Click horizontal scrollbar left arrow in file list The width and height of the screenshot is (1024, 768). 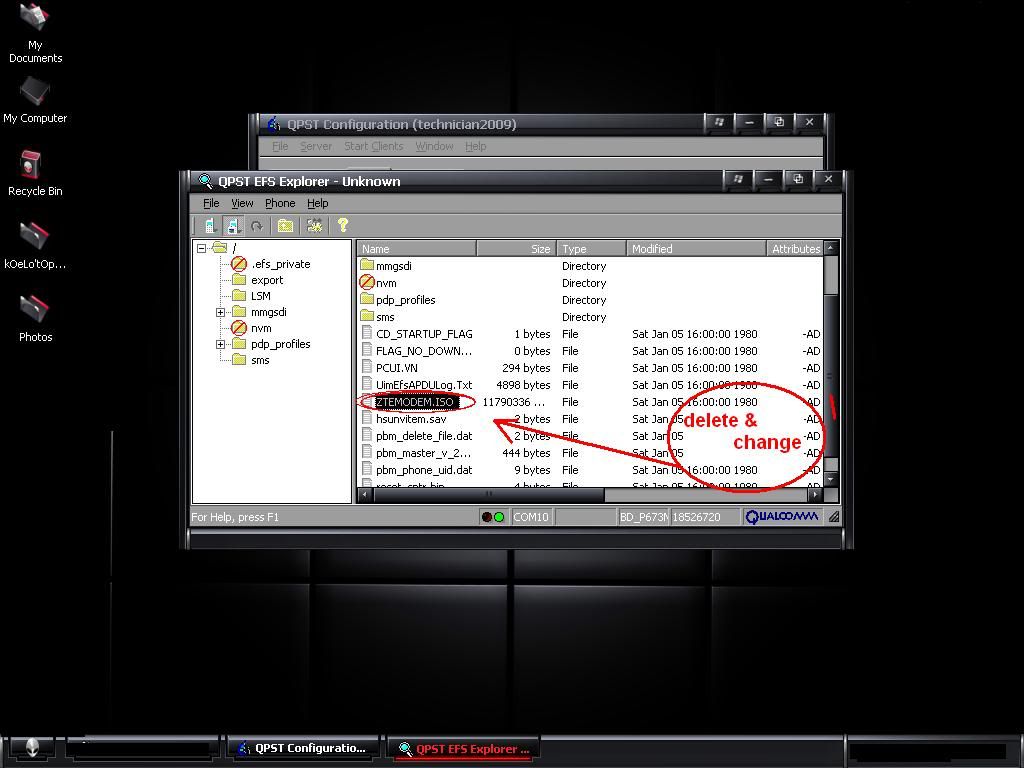[x=365, y=494]
